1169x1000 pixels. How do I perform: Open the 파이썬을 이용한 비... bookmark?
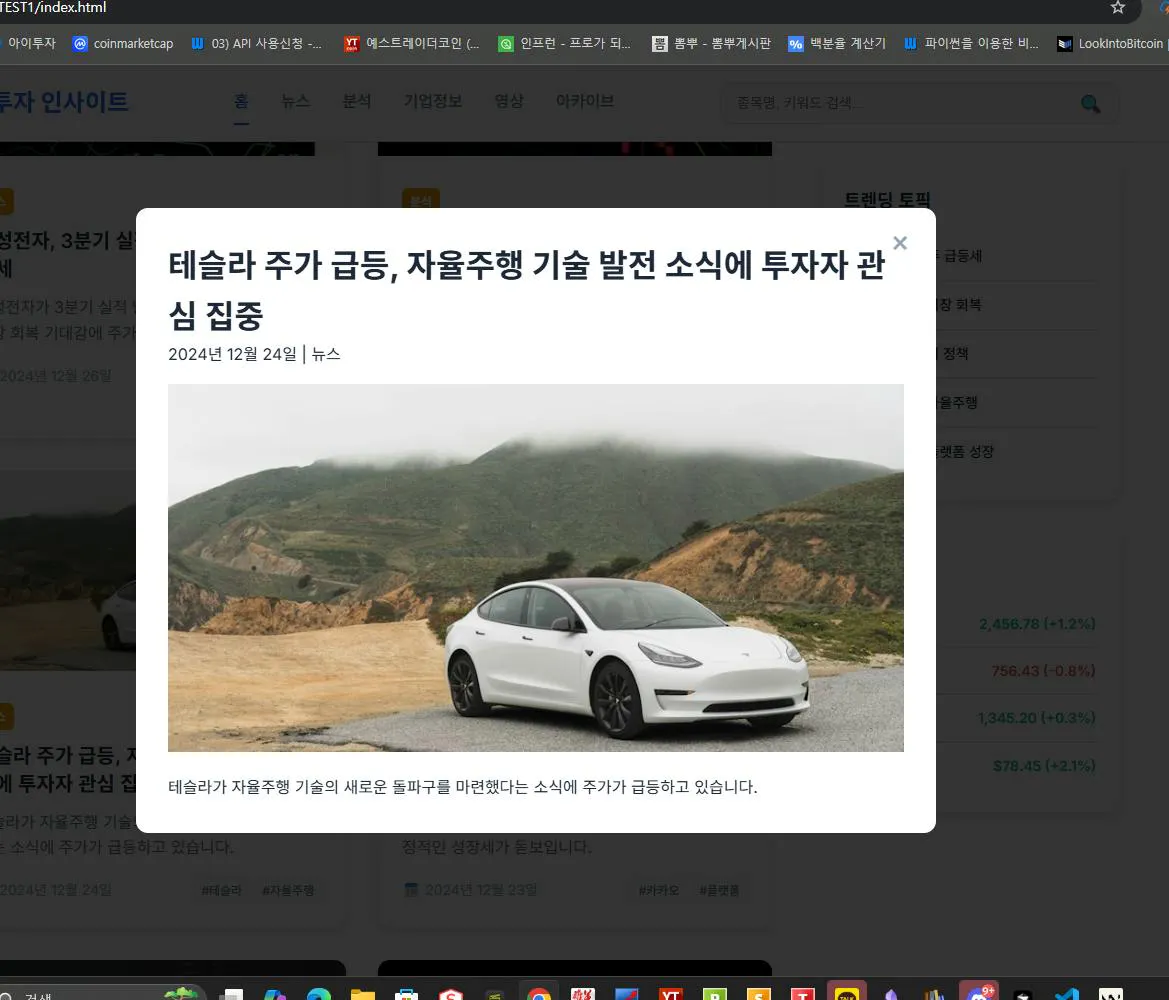971,44
